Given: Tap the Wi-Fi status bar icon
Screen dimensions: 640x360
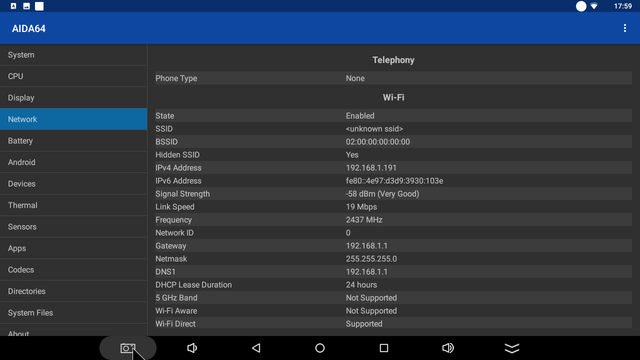Looking at the screenshot, I should tap(594, 6).
